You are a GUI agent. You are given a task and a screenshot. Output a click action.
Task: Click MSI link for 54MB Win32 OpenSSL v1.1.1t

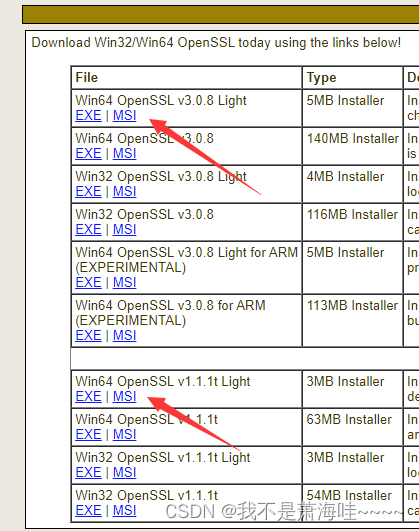(x=124, y=510)
